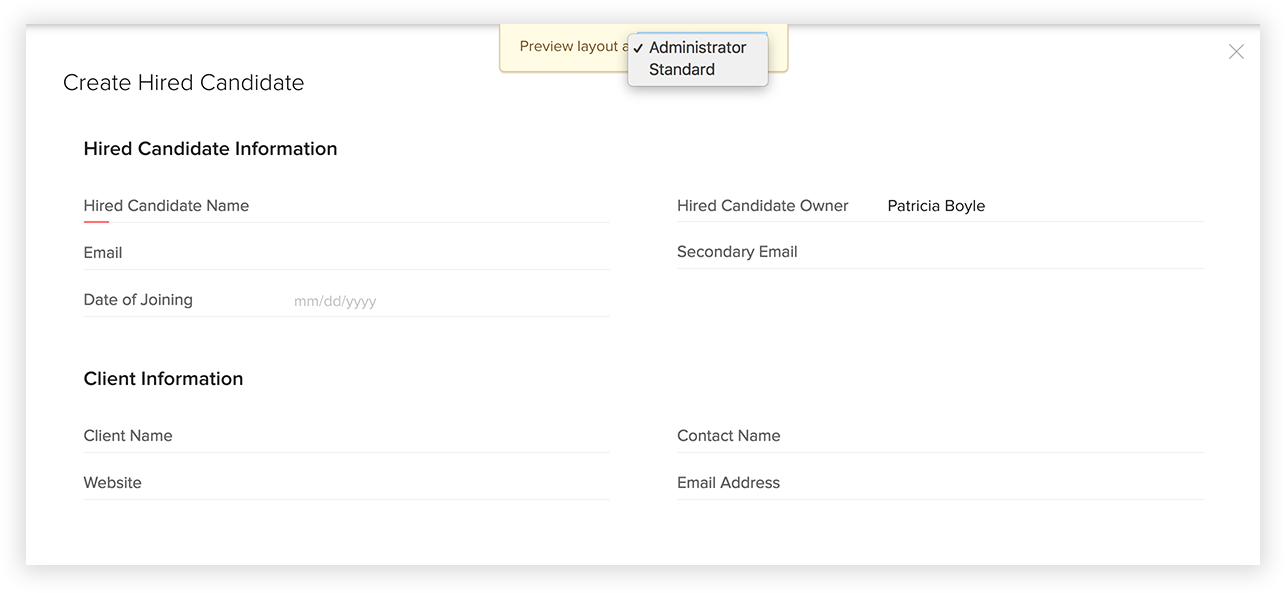Click the Hired Candidate Information section heading
The image size is (1286, 593).
click(210, 149)
